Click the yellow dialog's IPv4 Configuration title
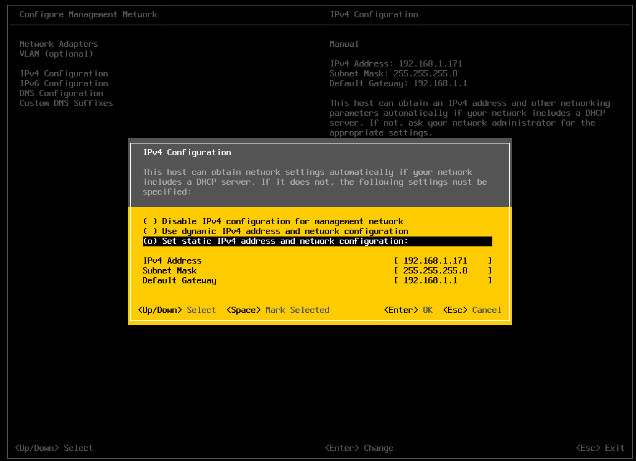Viewport: 636px width, 461px height. pyautogui.click(x=187, y=152)
